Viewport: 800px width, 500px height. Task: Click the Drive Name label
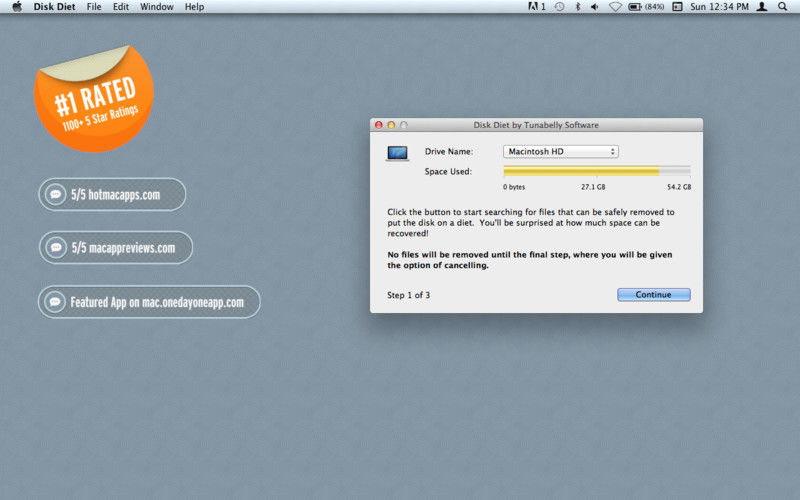tap(449, 152)
